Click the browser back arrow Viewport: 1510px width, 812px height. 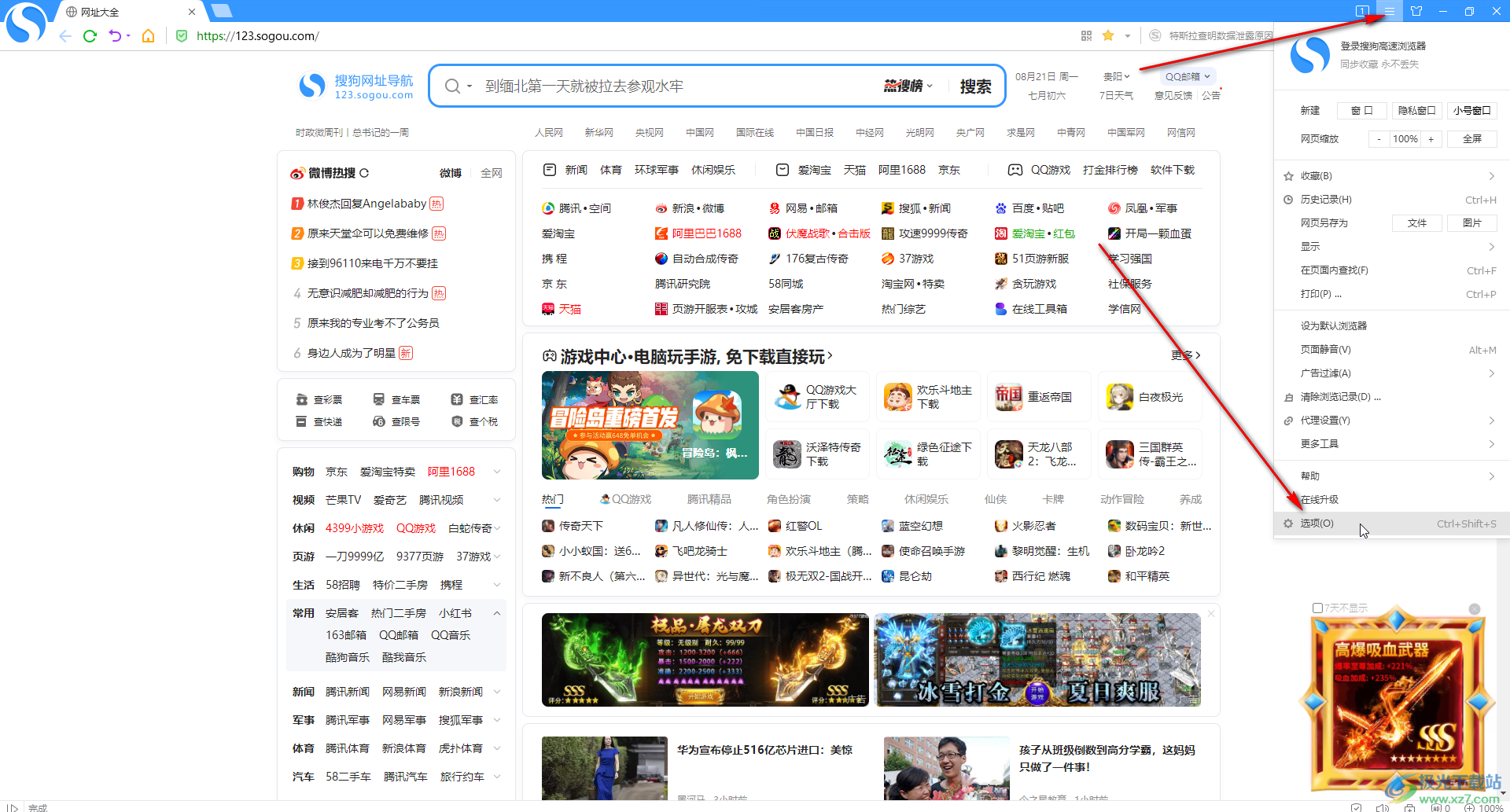click(x=65, y=36)
